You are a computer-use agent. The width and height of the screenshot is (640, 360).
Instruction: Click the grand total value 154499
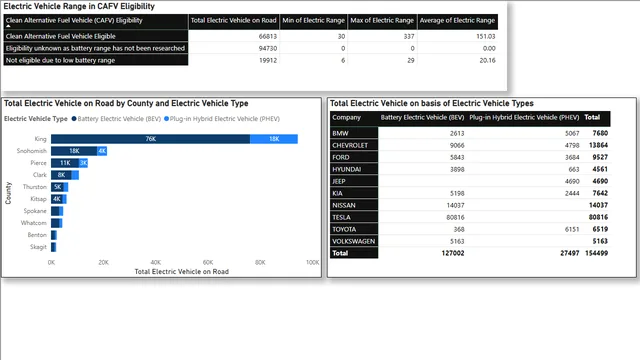pos(597,253)
